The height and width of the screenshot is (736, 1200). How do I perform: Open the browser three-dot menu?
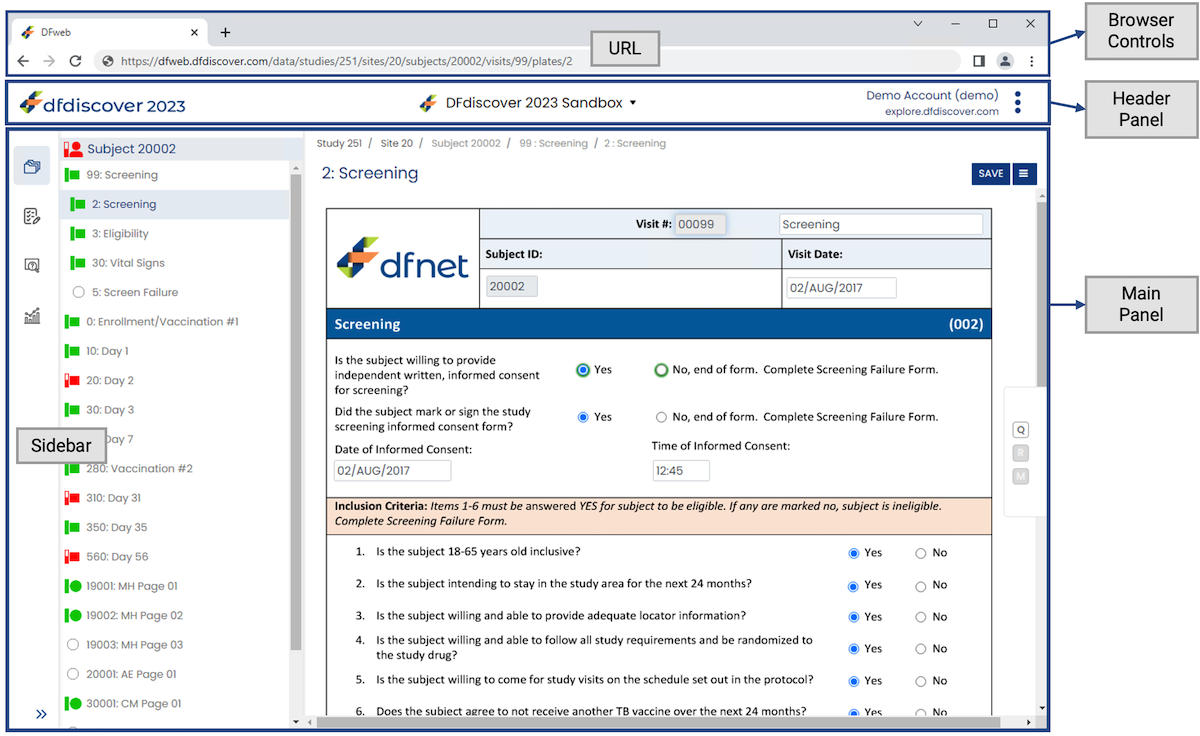(x=1031, y=61)
